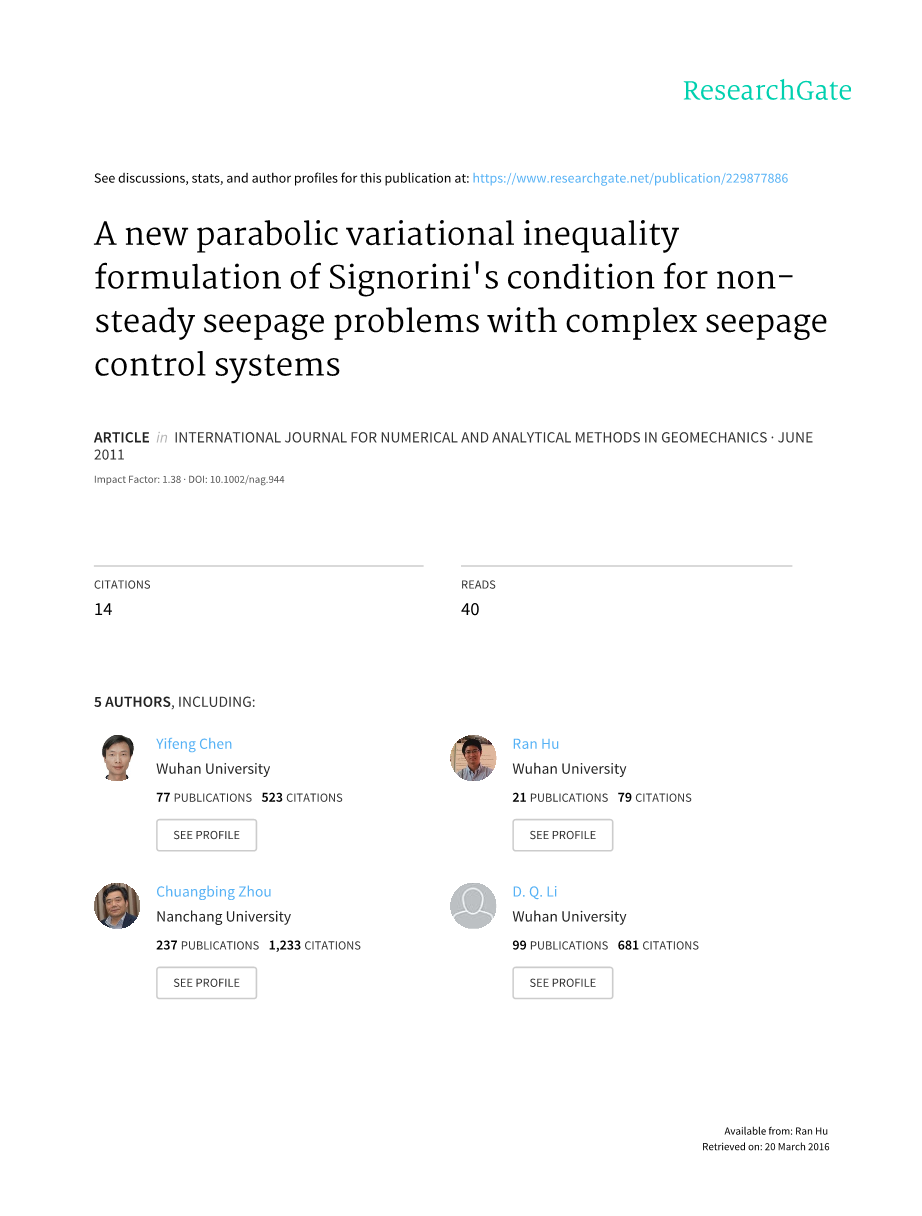Open Yifeng Chen's author name link
The width and height of the screenshot is (922, 1216).
pyautogui.click(x=194, y=744)
